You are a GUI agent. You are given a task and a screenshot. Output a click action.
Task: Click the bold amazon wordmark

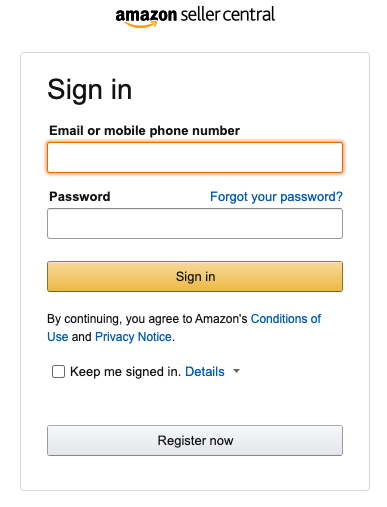click(x=146, y=15)
